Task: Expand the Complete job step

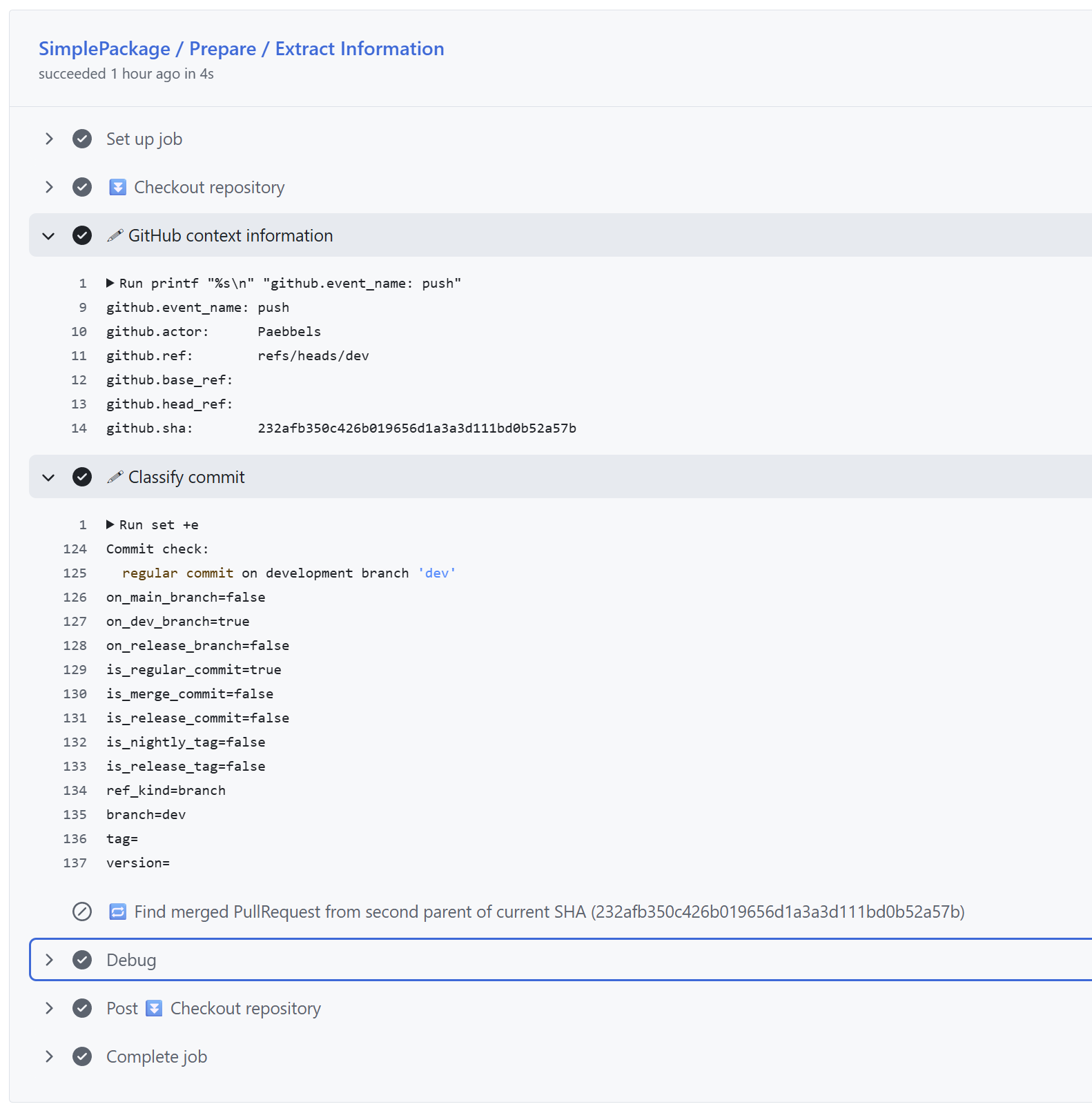Action: [x=49, y=1056]
